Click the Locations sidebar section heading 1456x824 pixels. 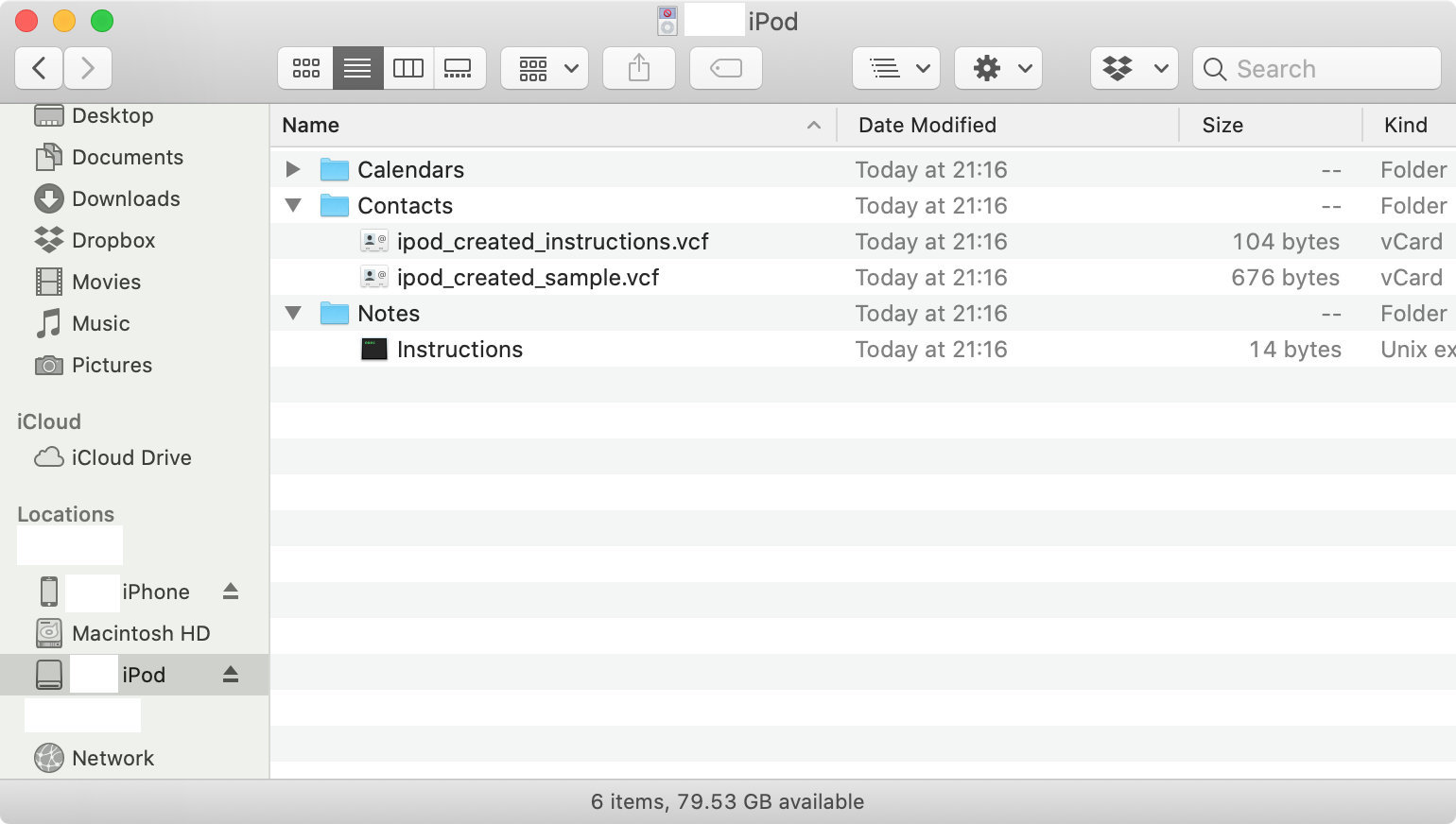pyautogui.click(x=65, y=514)
